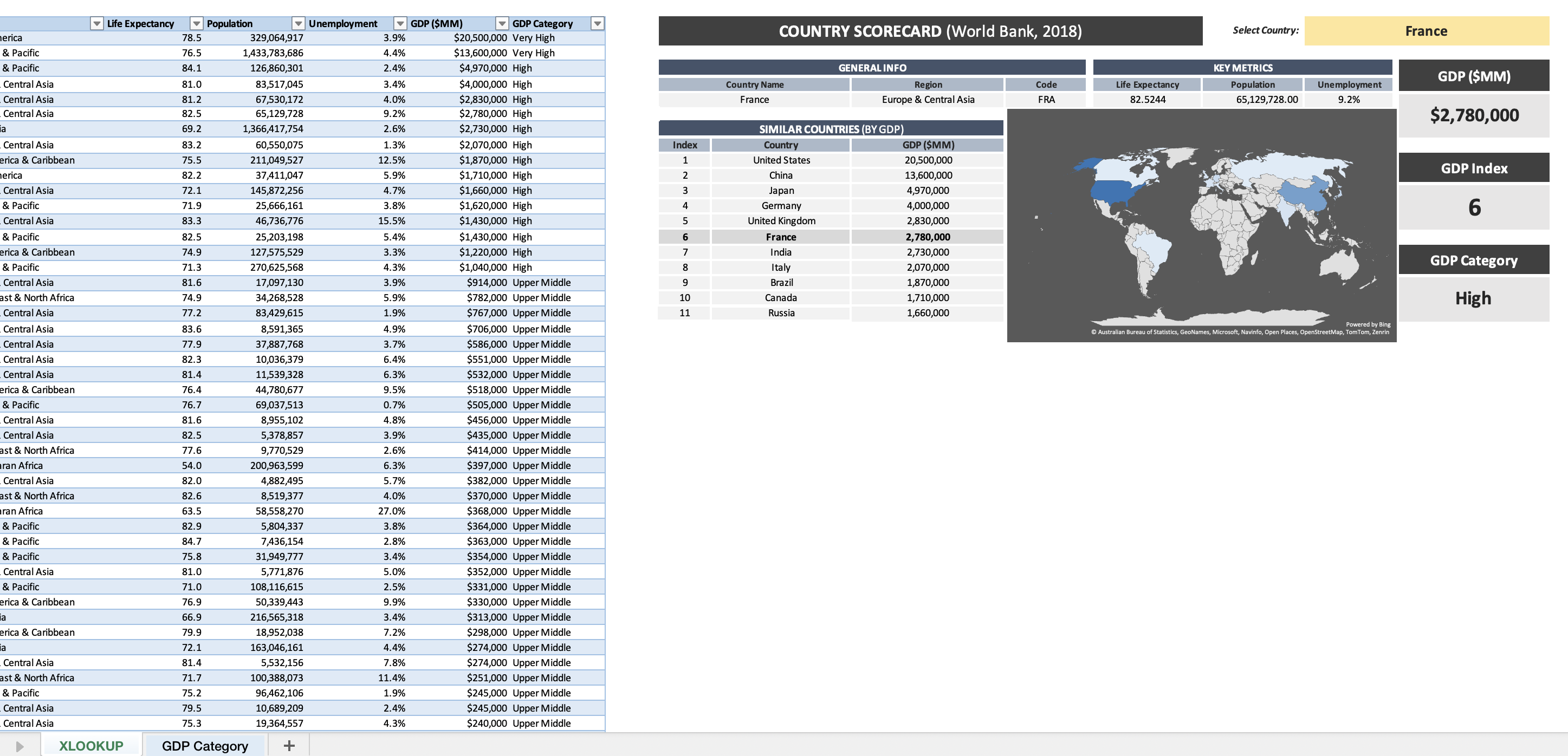Image resolution: width=1568 pixels, height=756 pixels.
Task: Open the Life Expectancy filter arrow
Action: point(197,24)
